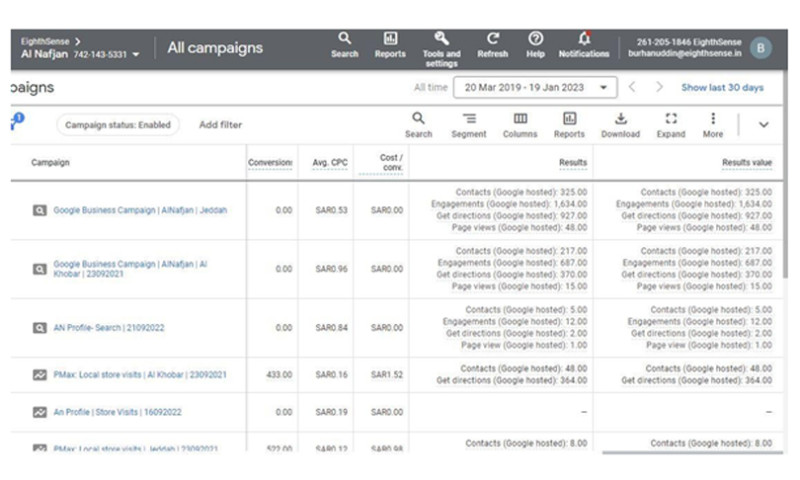View Notifications bell
The height and width of the screenshot is (480, 800).
point(584,45)
